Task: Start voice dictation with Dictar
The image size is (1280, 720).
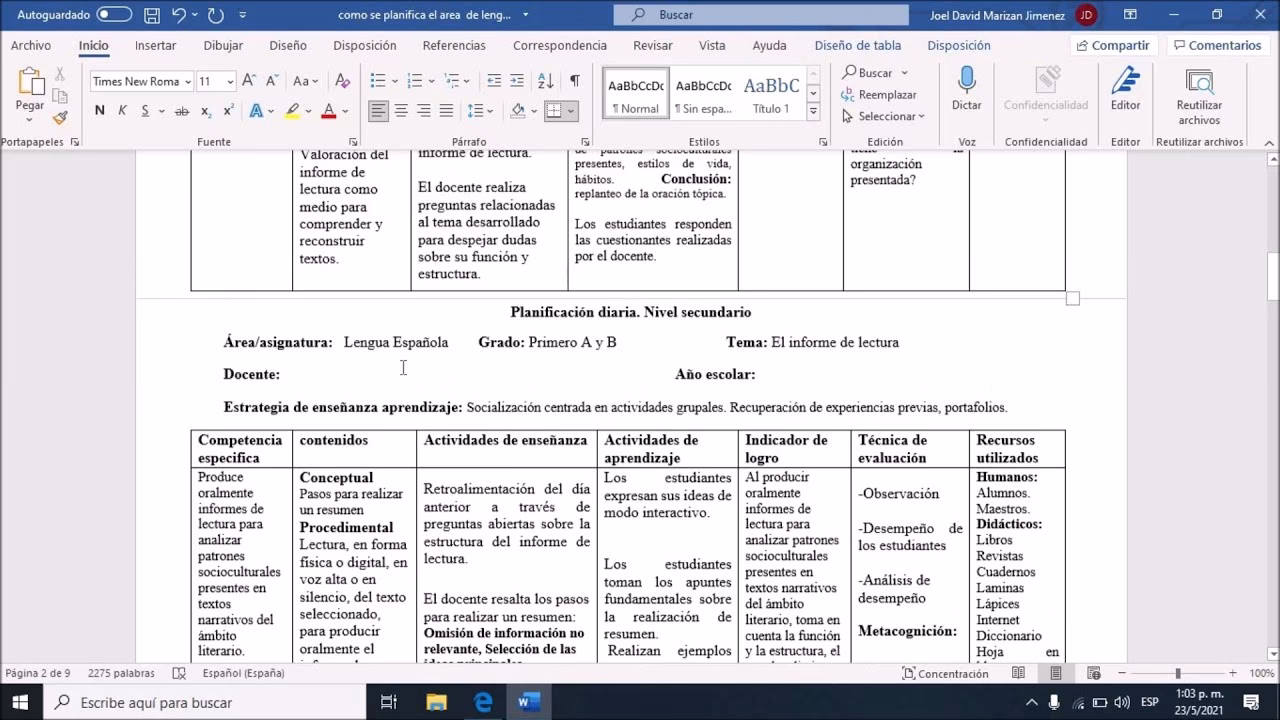Action: 965,90
